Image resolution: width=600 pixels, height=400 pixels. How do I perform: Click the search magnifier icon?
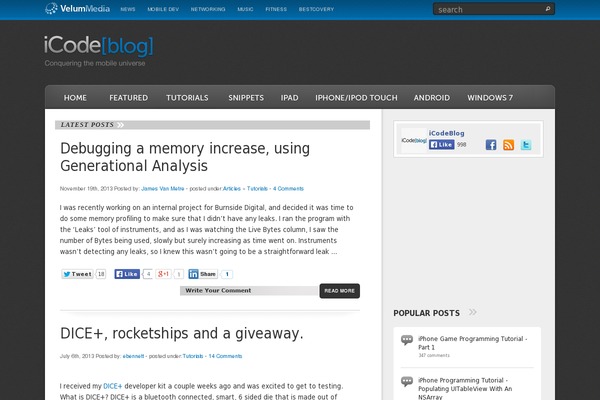[548, 9]
